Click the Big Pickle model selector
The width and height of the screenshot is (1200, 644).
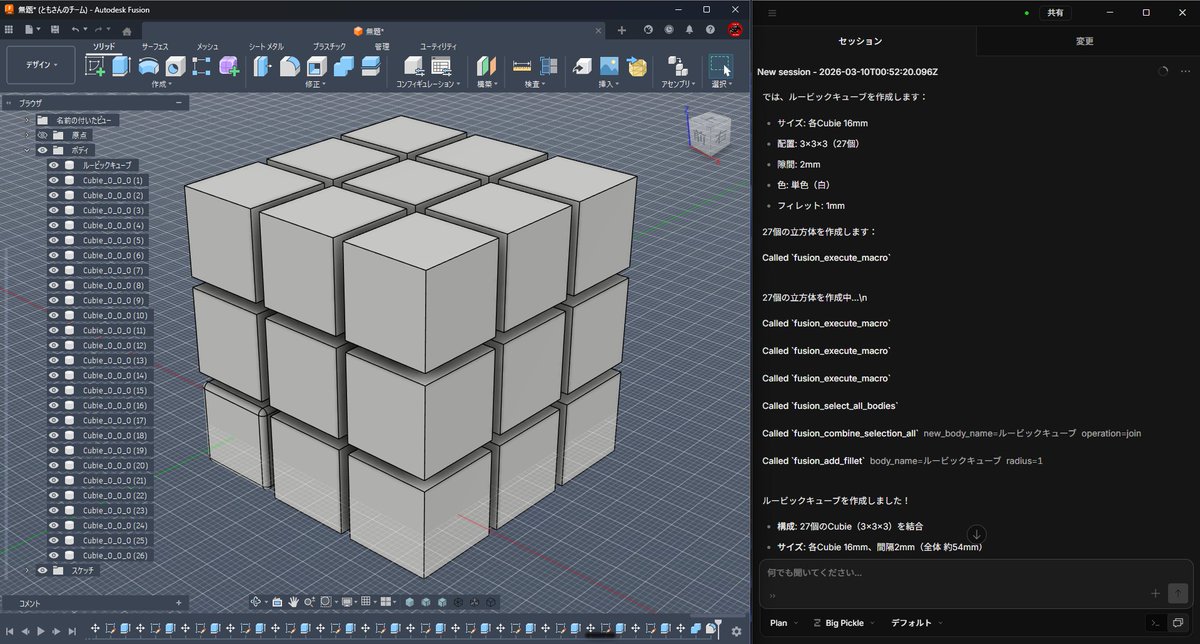[843, 622]
